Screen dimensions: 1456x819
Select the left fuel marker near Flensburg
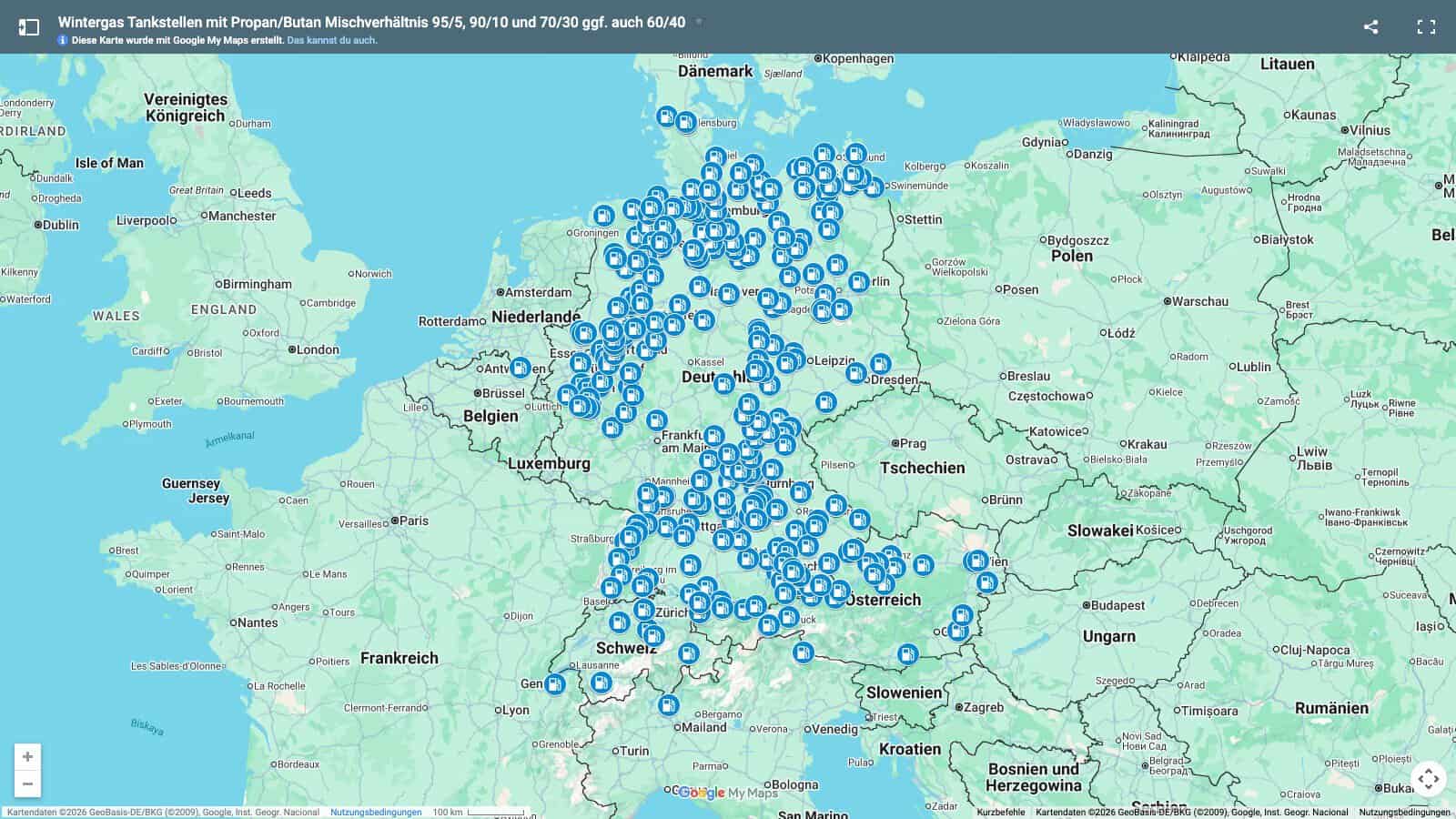(667, 116)
